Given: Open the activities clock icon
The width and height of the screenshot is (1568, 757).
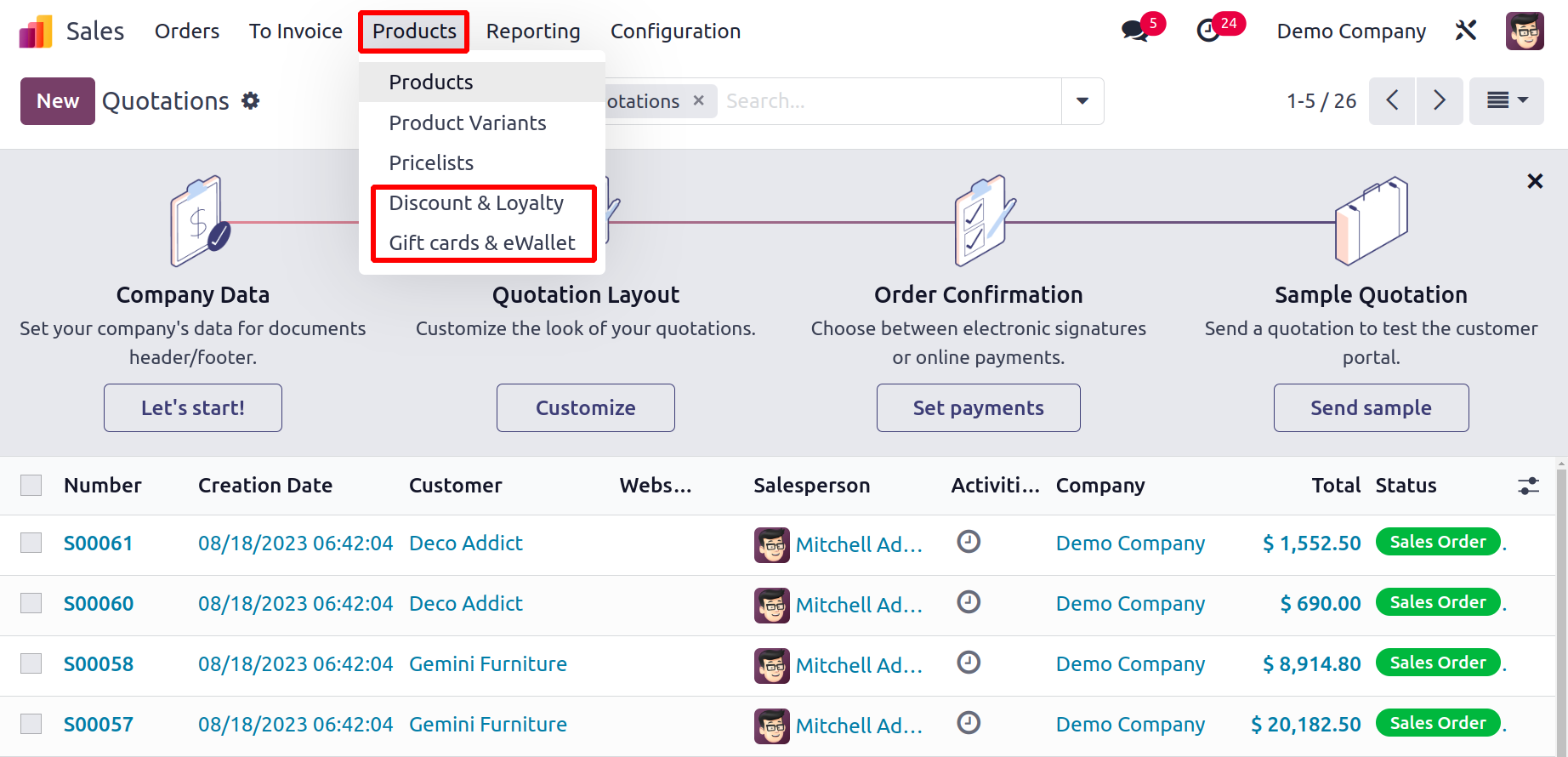Looking at the screenshot, I should tap(1208, 31).
